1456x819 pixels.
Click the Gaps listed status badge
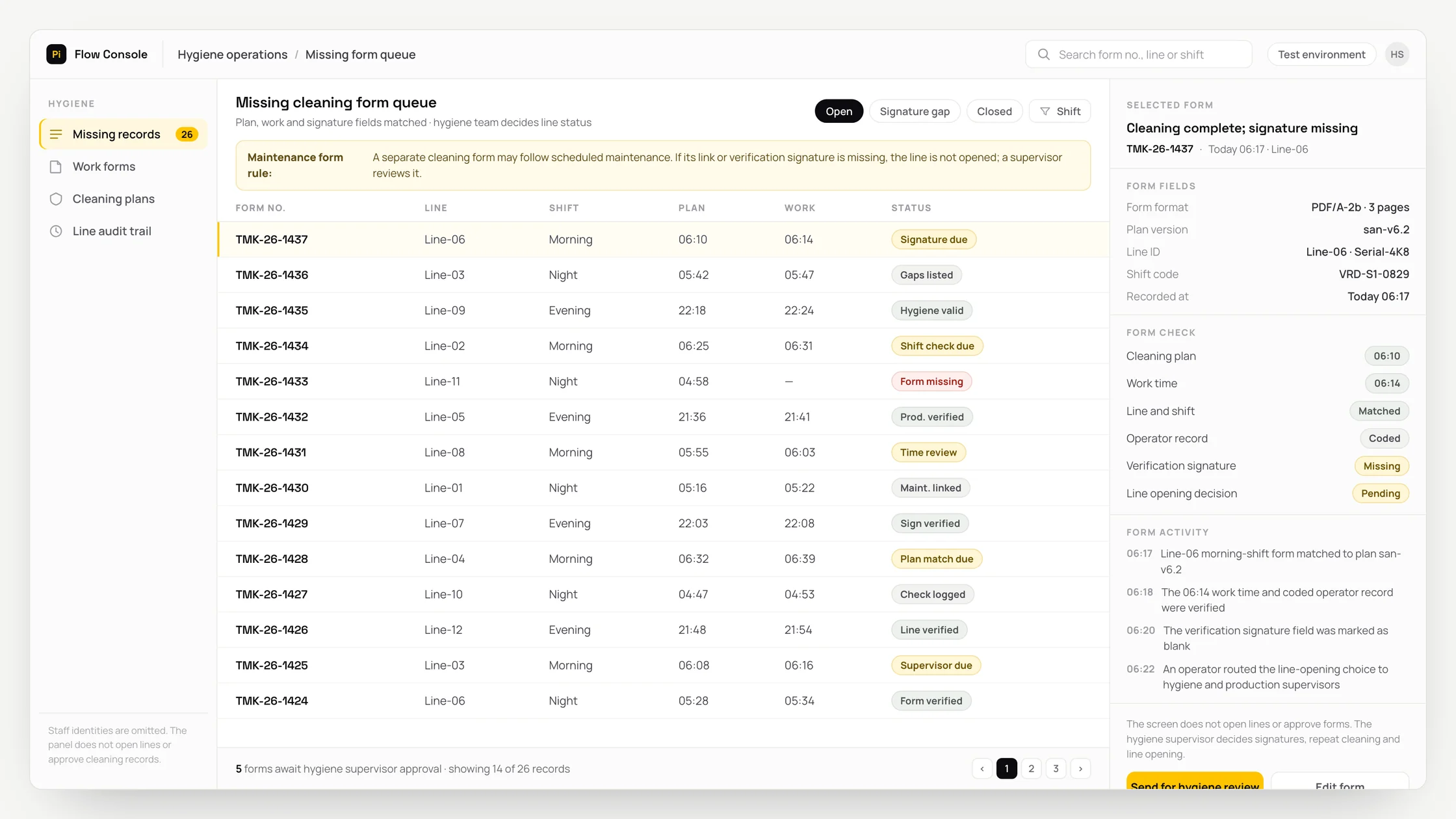[926, 275]
